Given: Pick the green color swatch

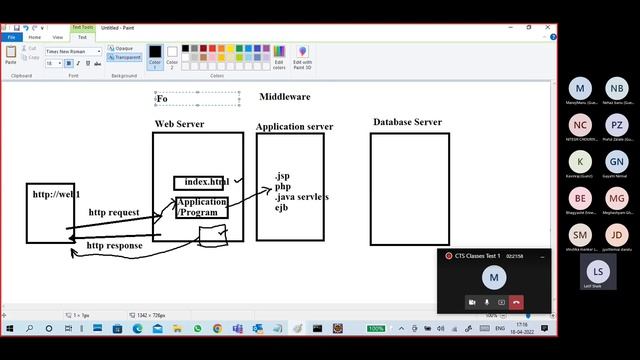Looking at the screenshot, I should (239, 49).
